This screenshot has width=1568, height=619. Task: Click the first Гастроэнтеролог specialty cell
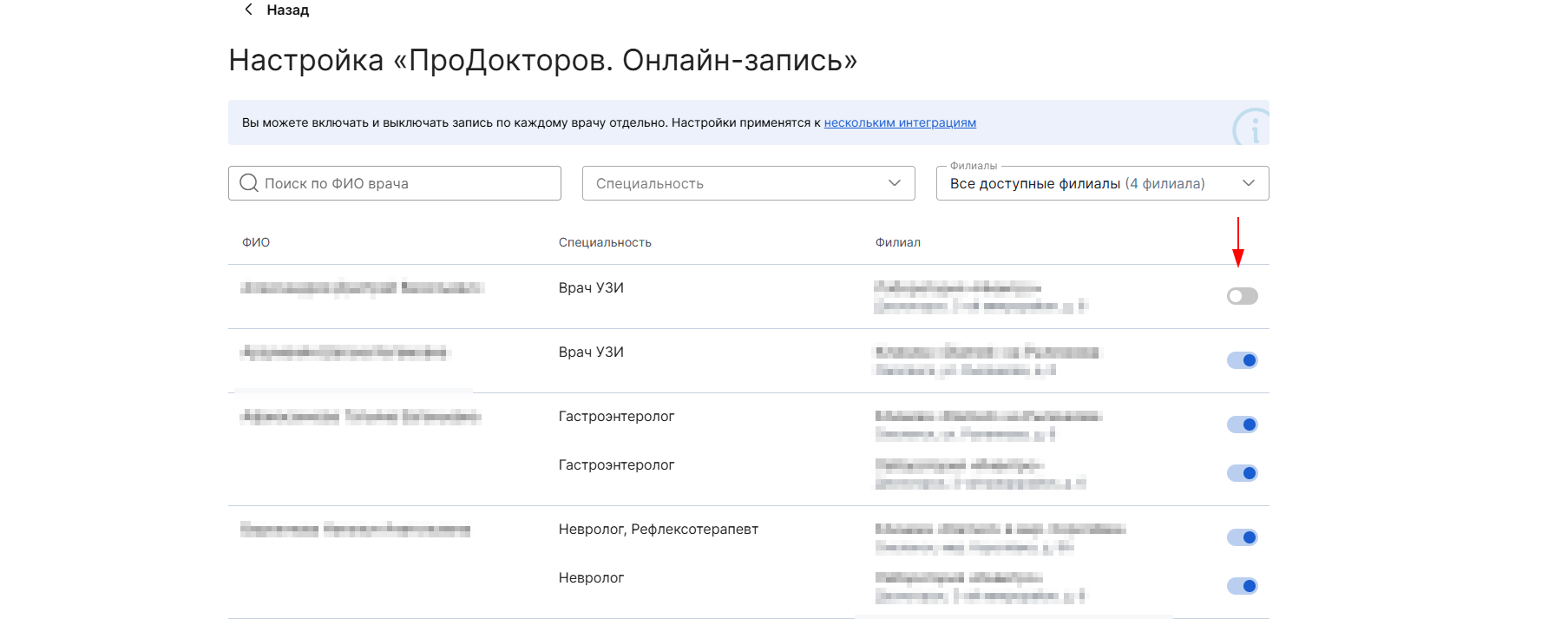[616, 416]
